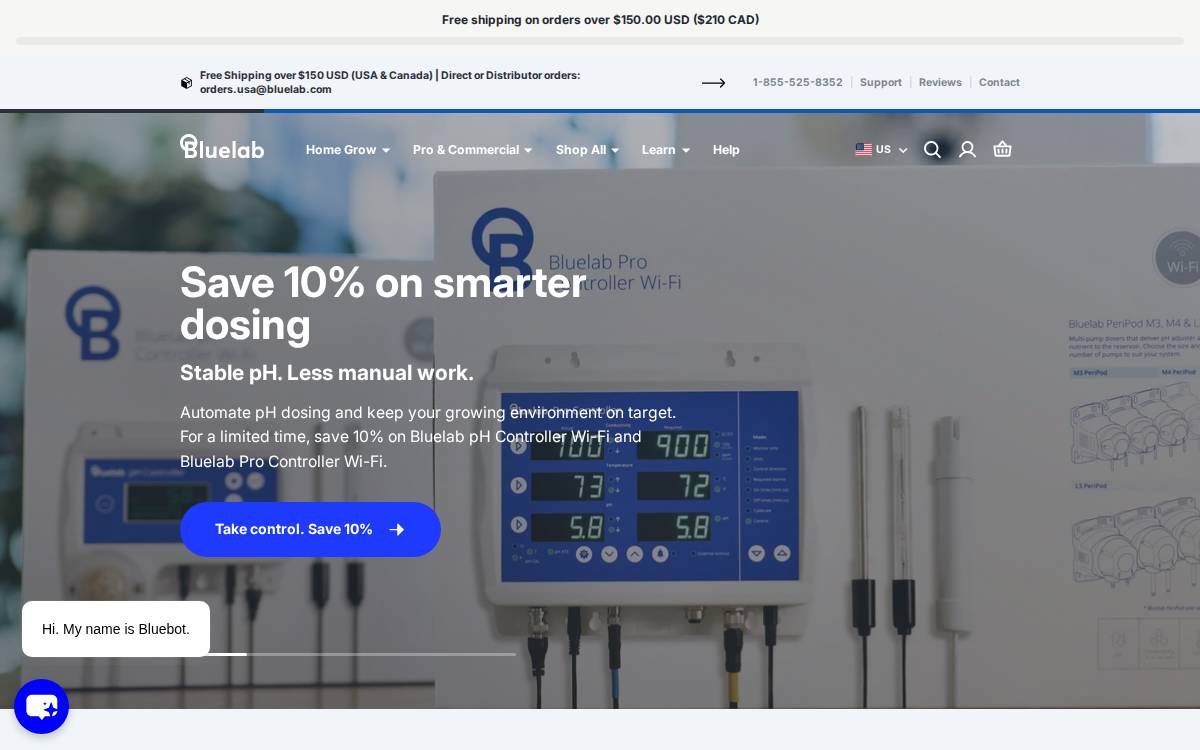This screenshot has width=1200, height=750.
Task: Open the Help menu item
Action: click(726, 150)
